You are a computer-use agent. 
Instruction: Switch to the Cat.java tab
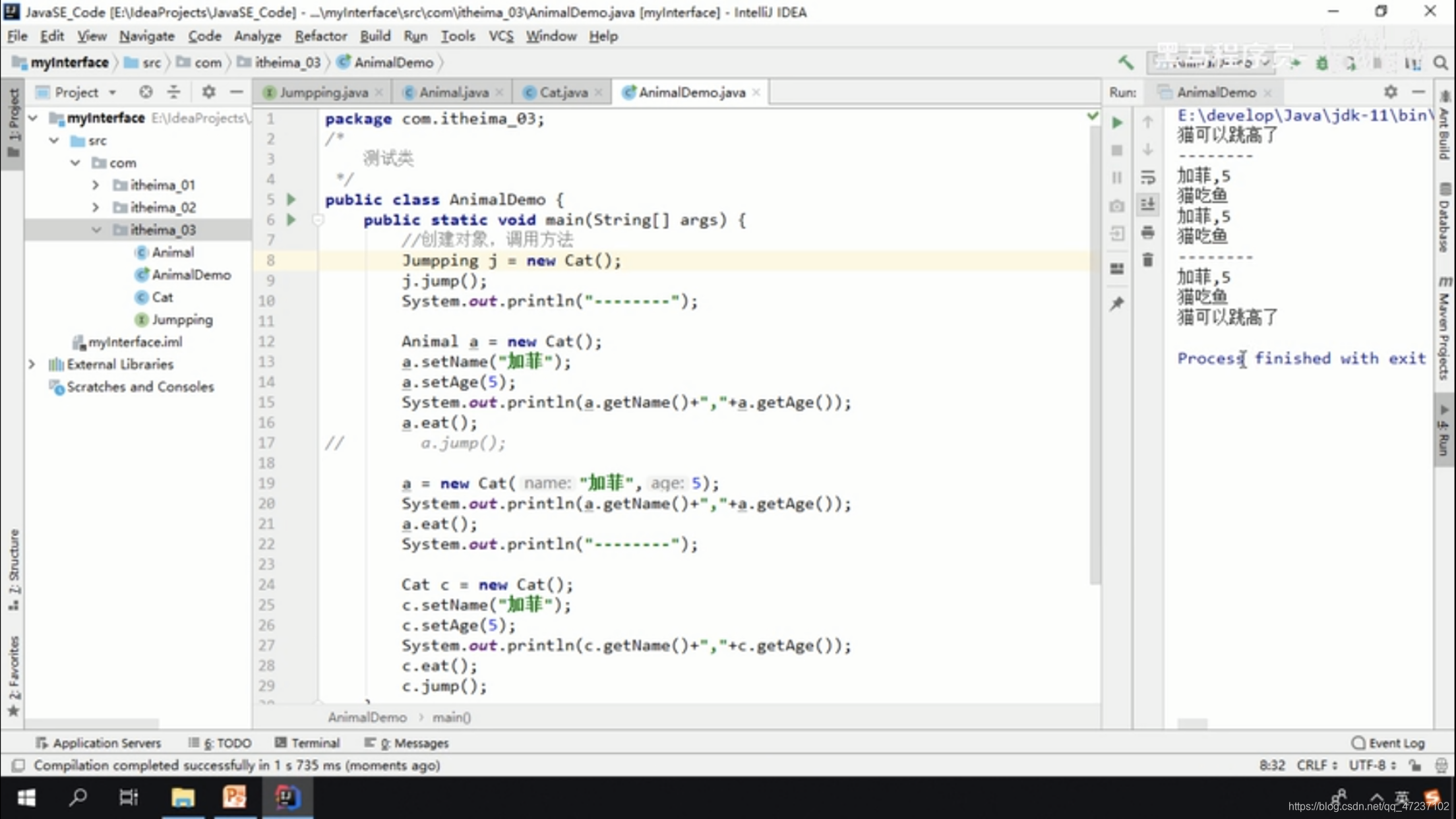click(x=563, y=92)
